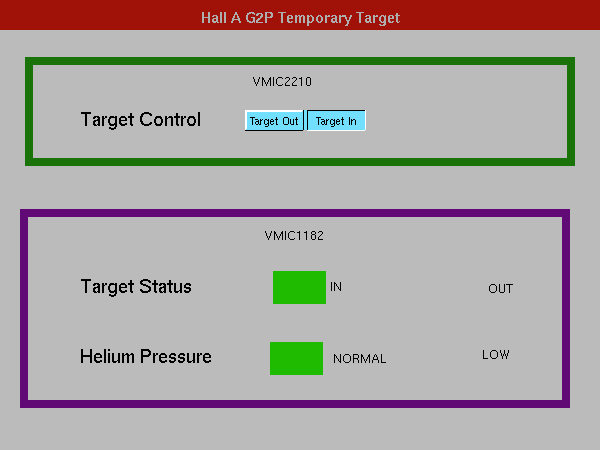Click the purple VMIC1182 panel border
The image size is (600, 450).
pyautogui.click(x=295, y=213)
